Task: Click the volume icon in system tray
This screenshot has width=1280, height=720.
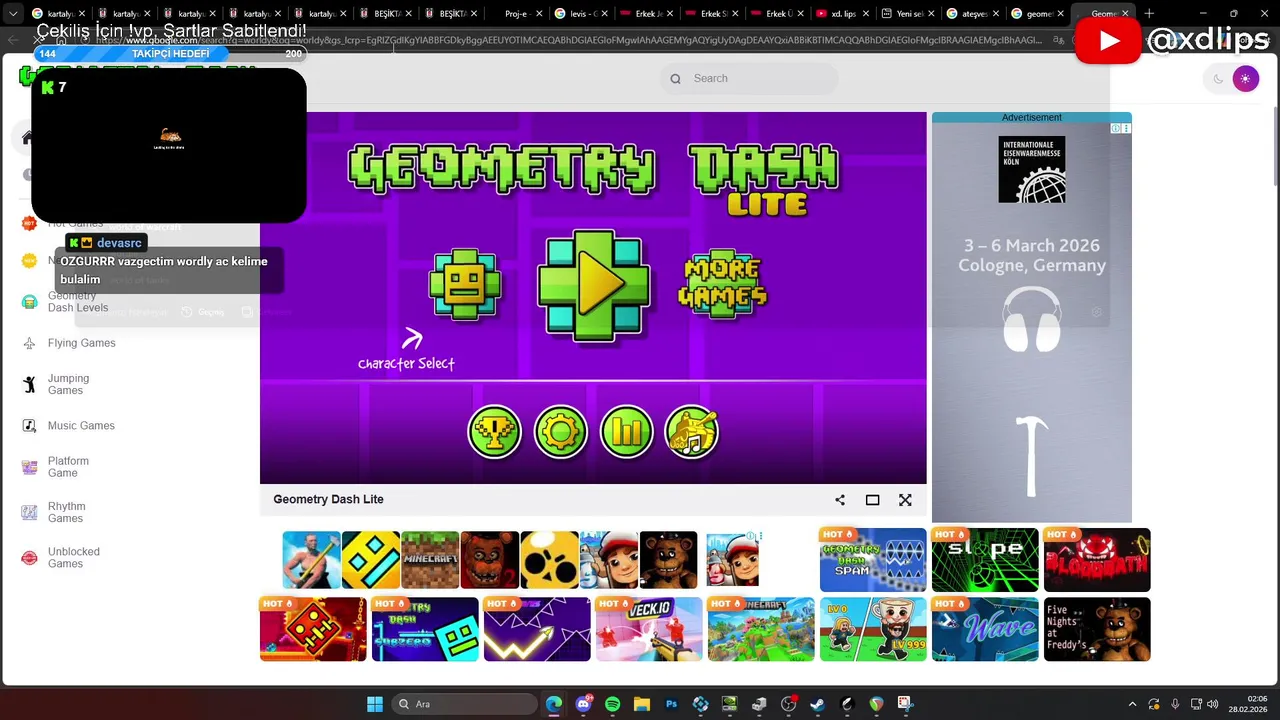Action: pos(1213,704)
